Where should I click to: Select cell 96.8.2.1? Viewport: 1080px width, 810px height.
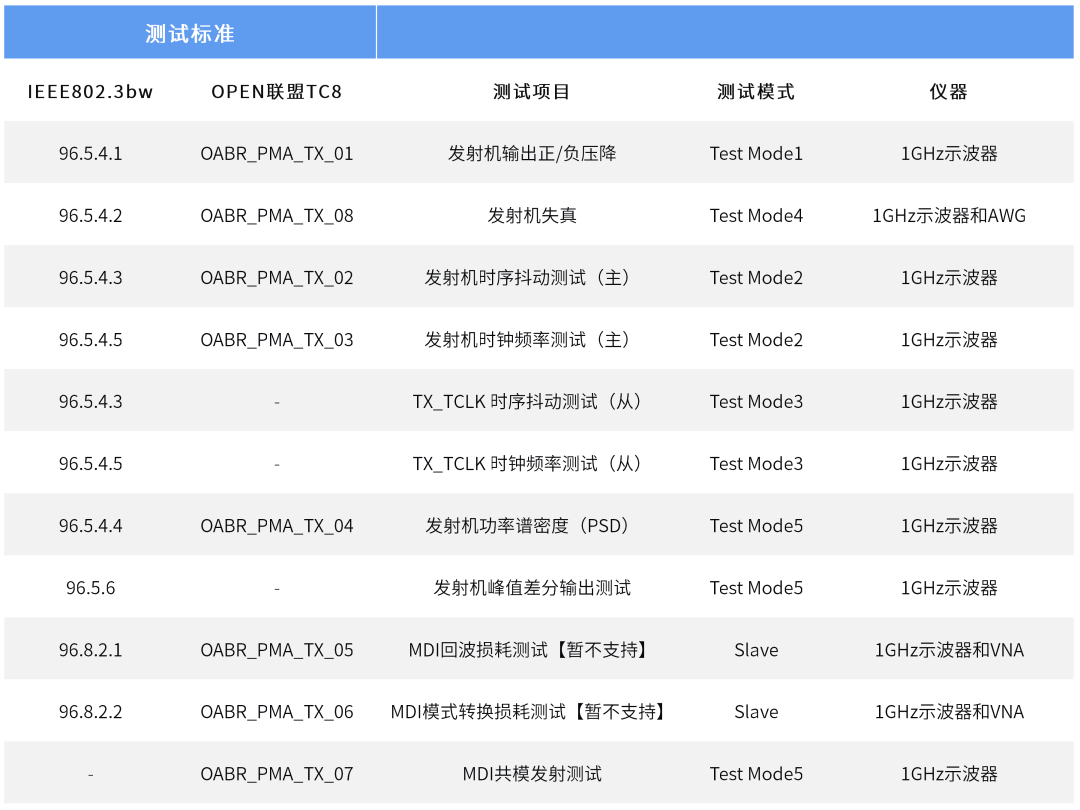90,650
